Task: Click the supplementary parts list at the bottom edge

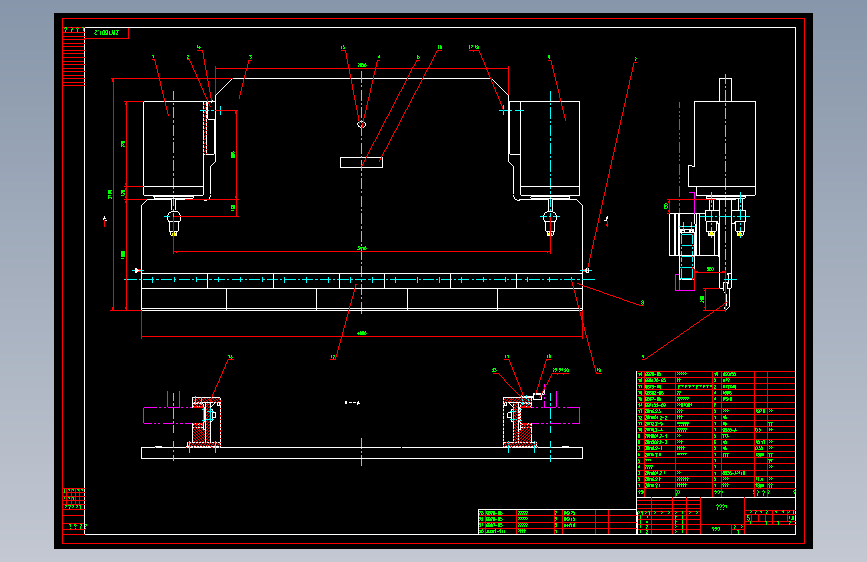Action: click(x=557, y=522)
